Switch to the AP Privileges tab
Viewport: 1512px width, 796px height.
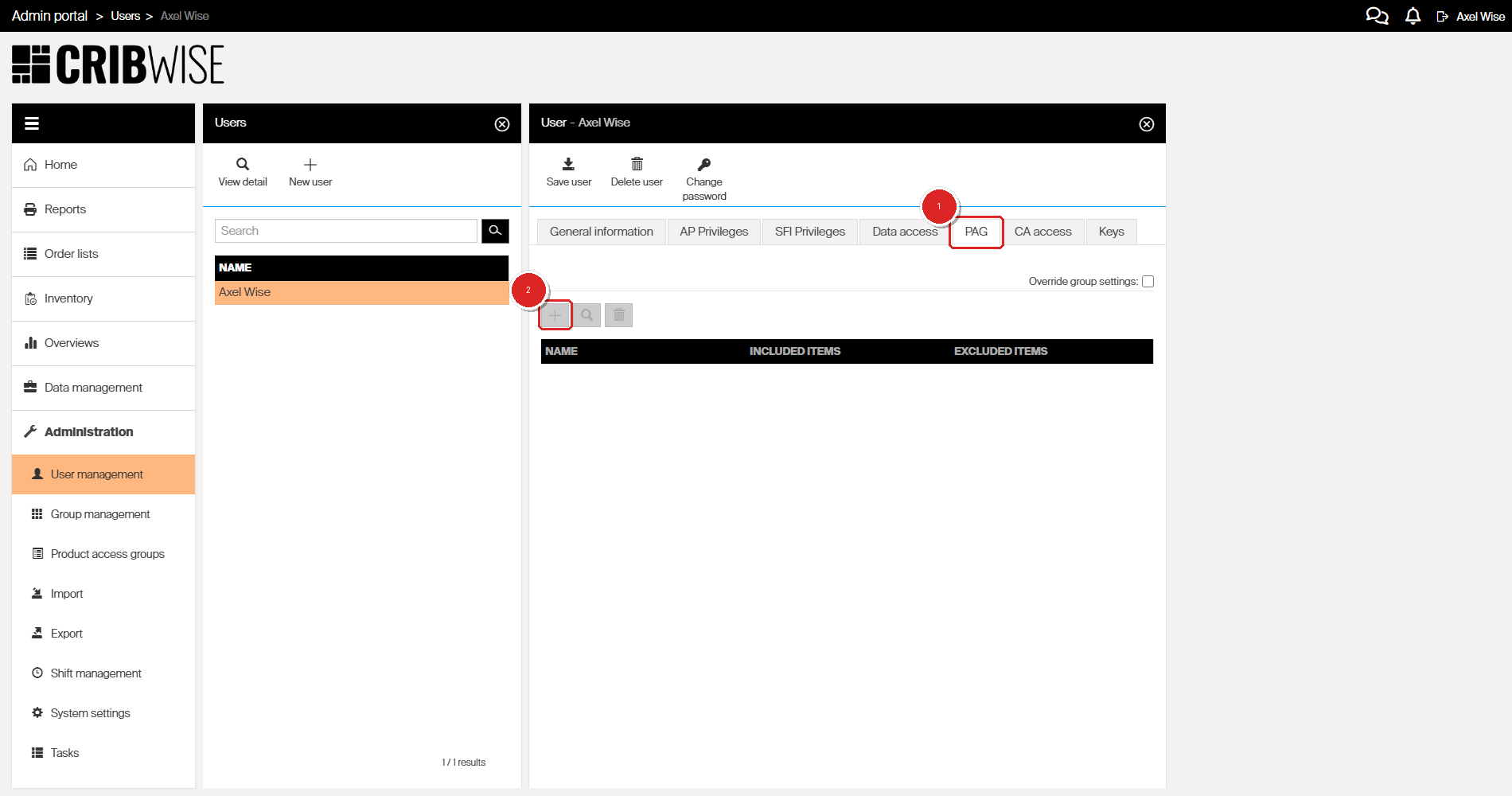pyautogui.click(x=714, y=232)
